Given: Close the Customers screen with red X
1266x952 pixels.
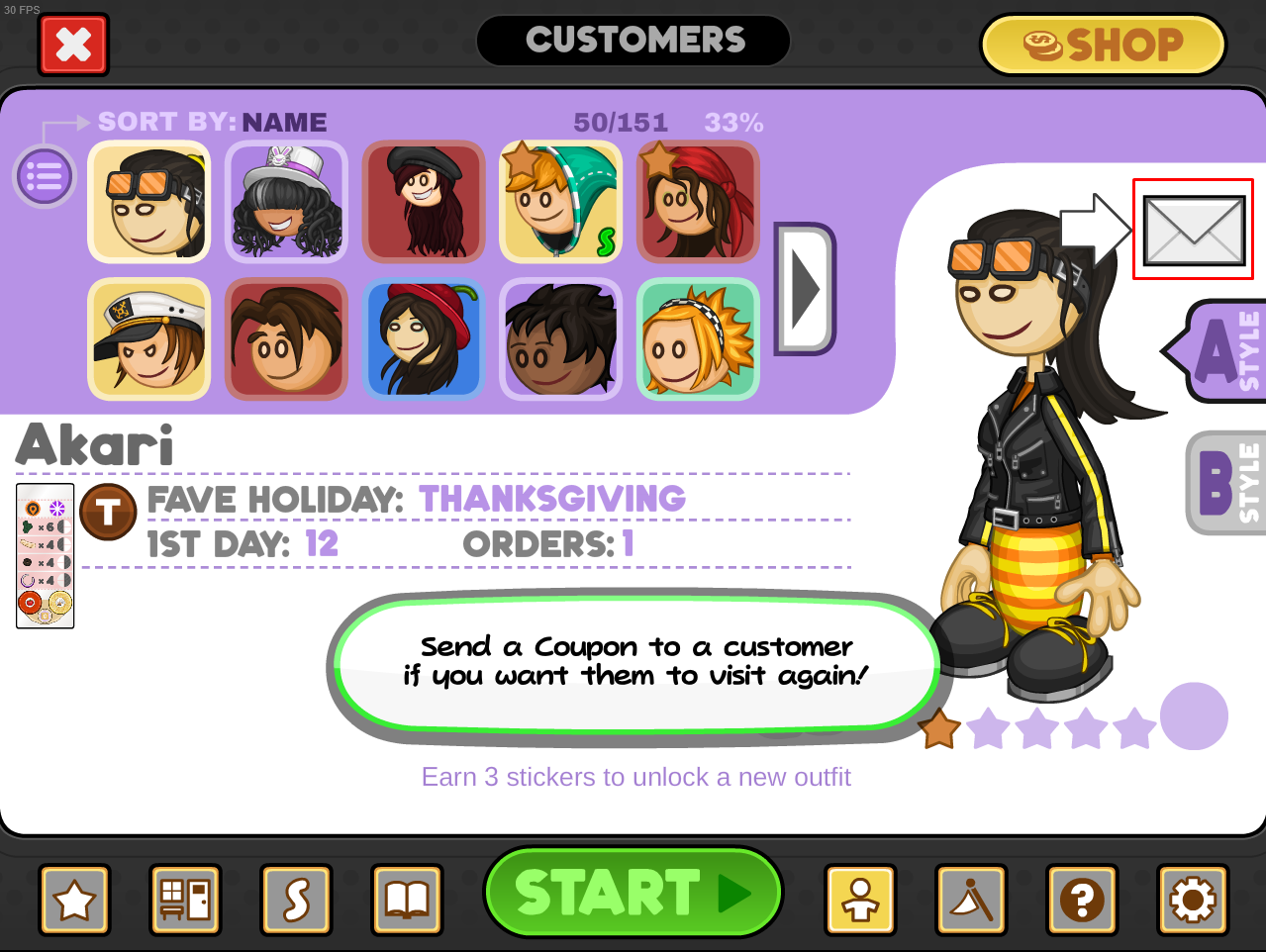Looking at the screenshot, I should 73,45.
